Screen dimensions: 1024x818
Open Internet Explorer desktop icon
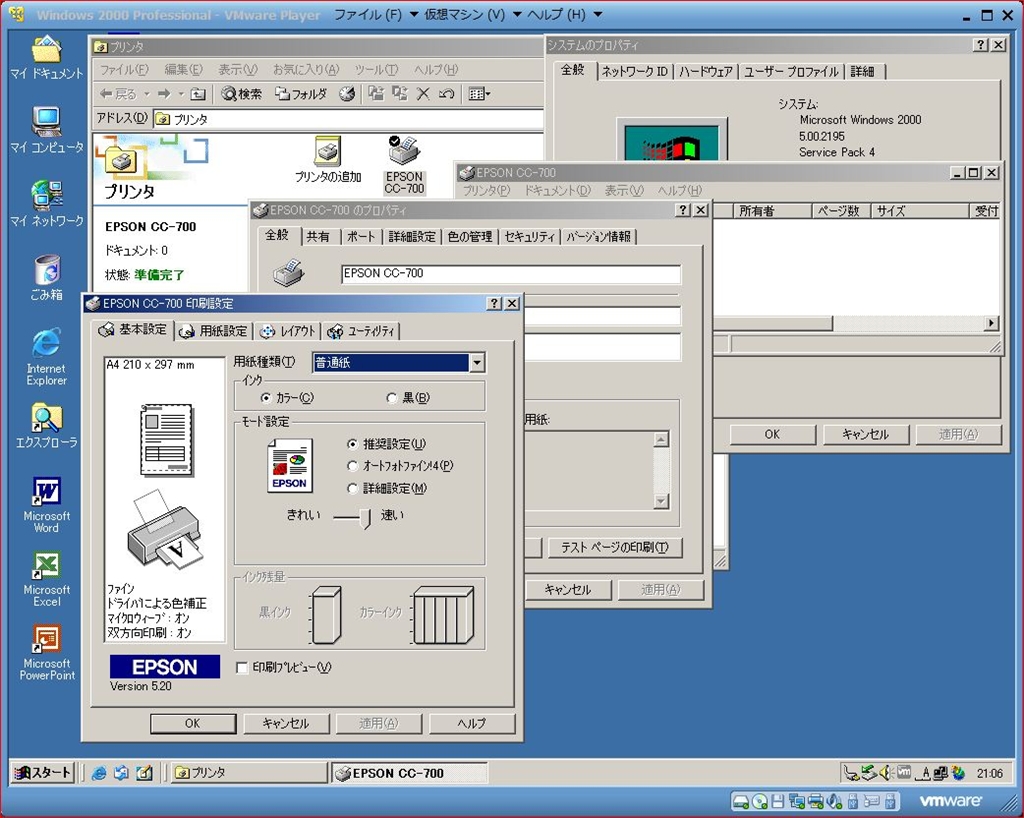click(x=46, y=345)
